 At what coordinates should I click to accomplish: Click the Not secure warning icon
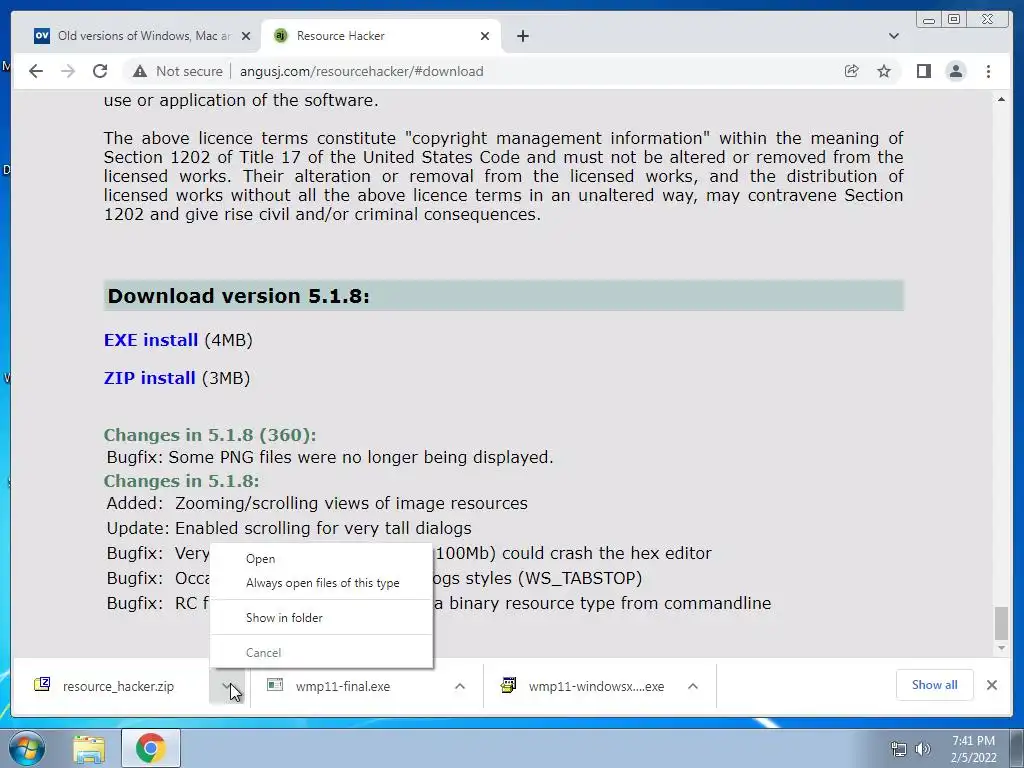(140, 71)
